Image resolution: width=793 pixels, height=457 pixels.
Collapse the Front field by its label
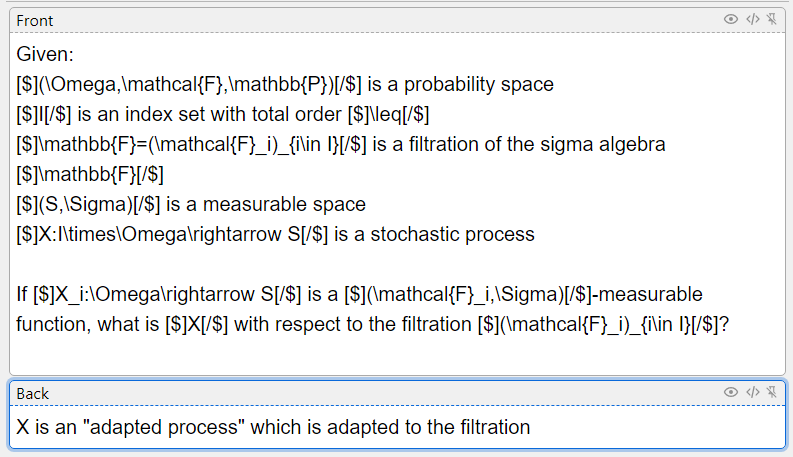click(35, 20)
